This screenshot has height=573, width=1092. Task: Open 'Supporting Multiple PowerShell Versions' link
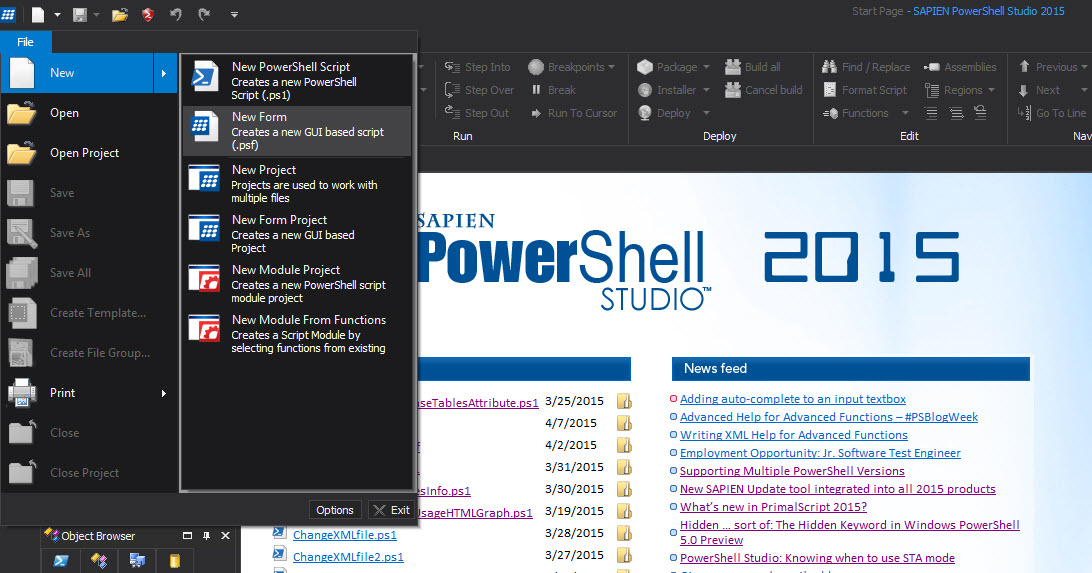click(x=792, y=471)
